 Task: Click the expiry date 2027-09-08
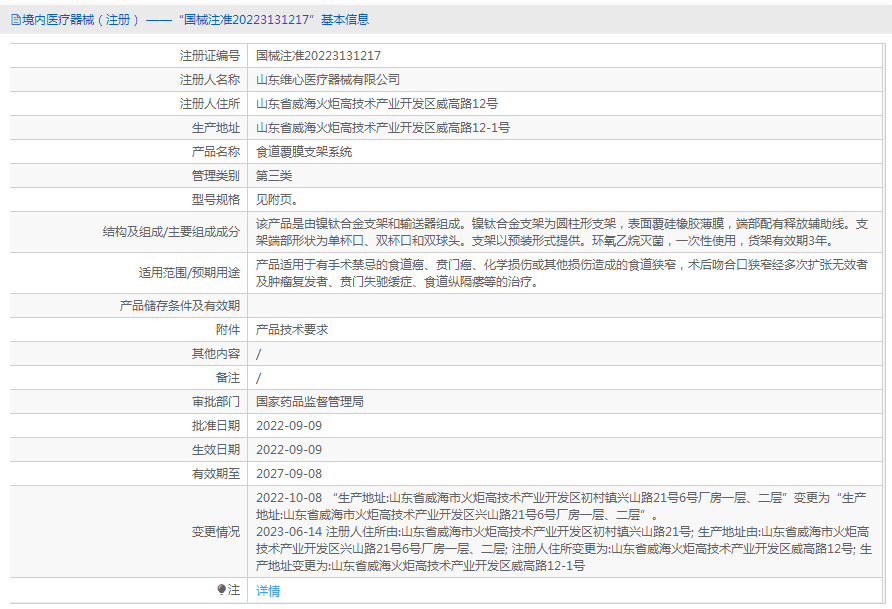tap(289, 474)
